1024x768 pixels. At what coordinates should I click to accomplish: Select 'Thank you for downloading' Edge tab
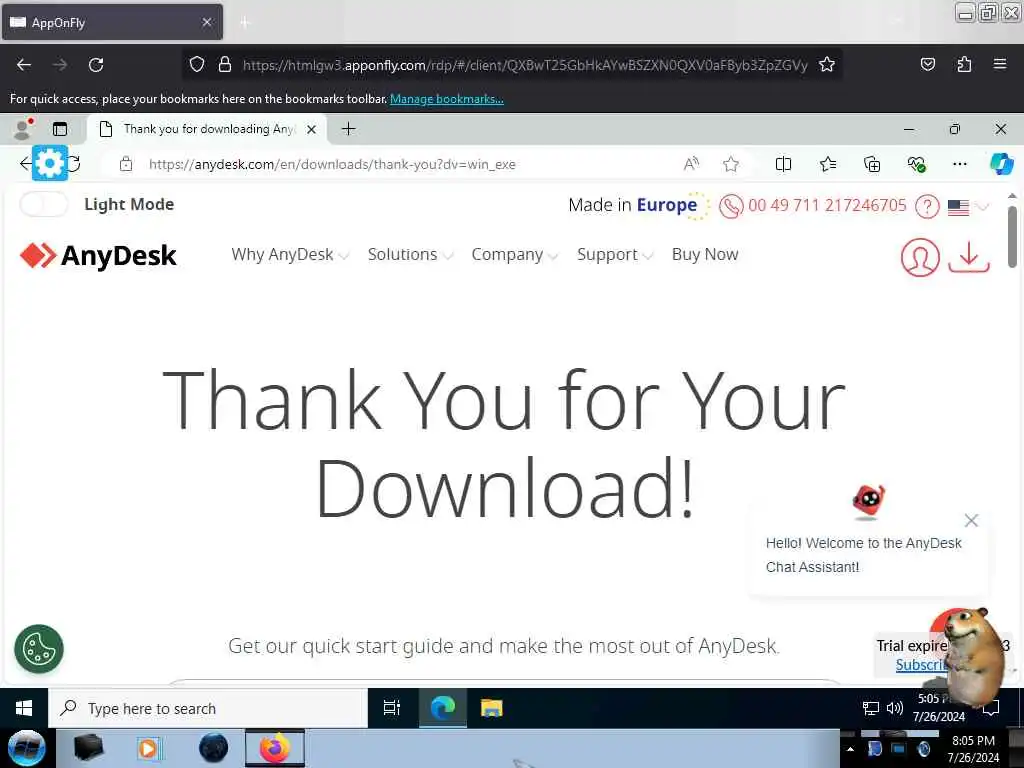point(208,129)
